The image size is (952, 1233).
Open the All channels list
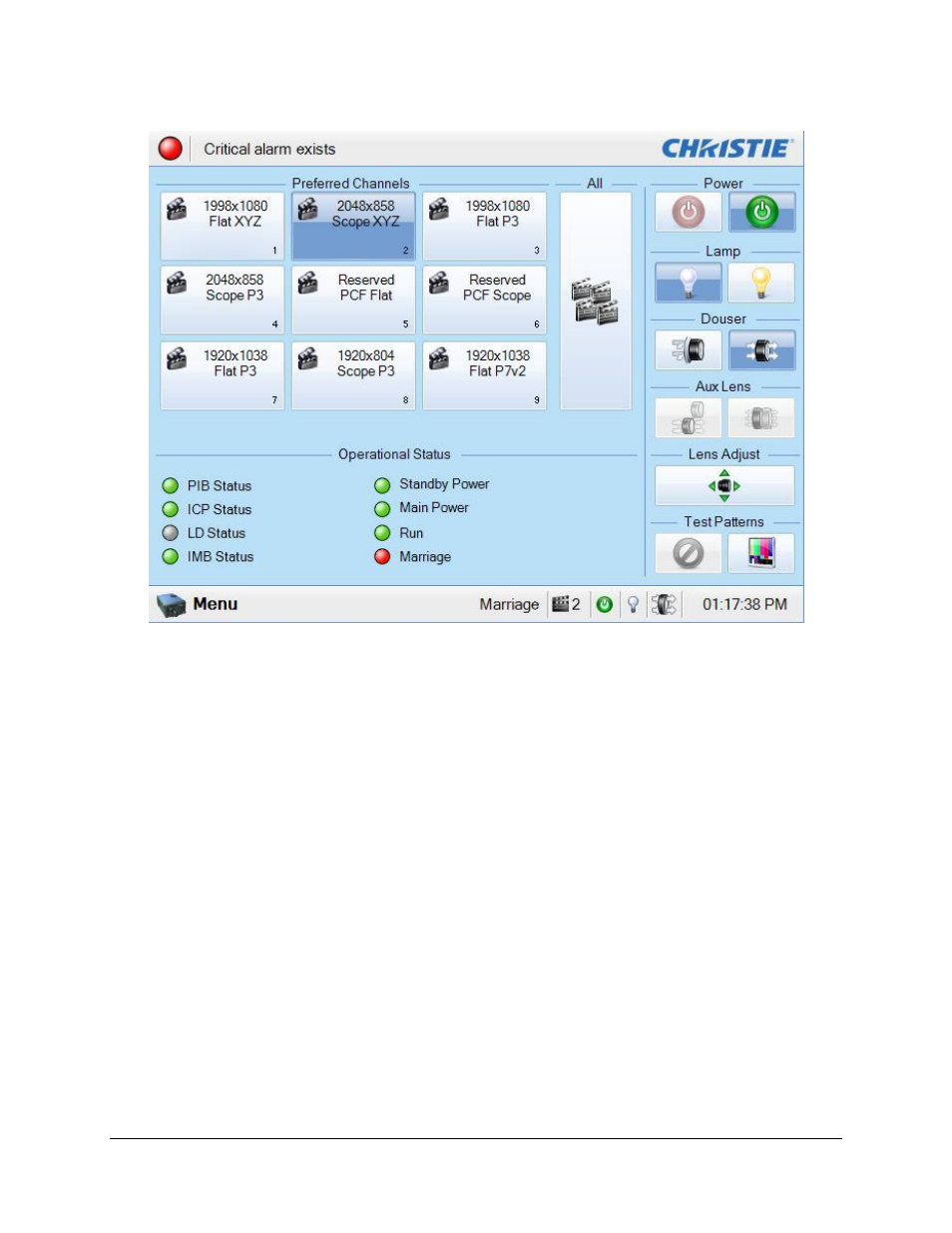point(596,302)
